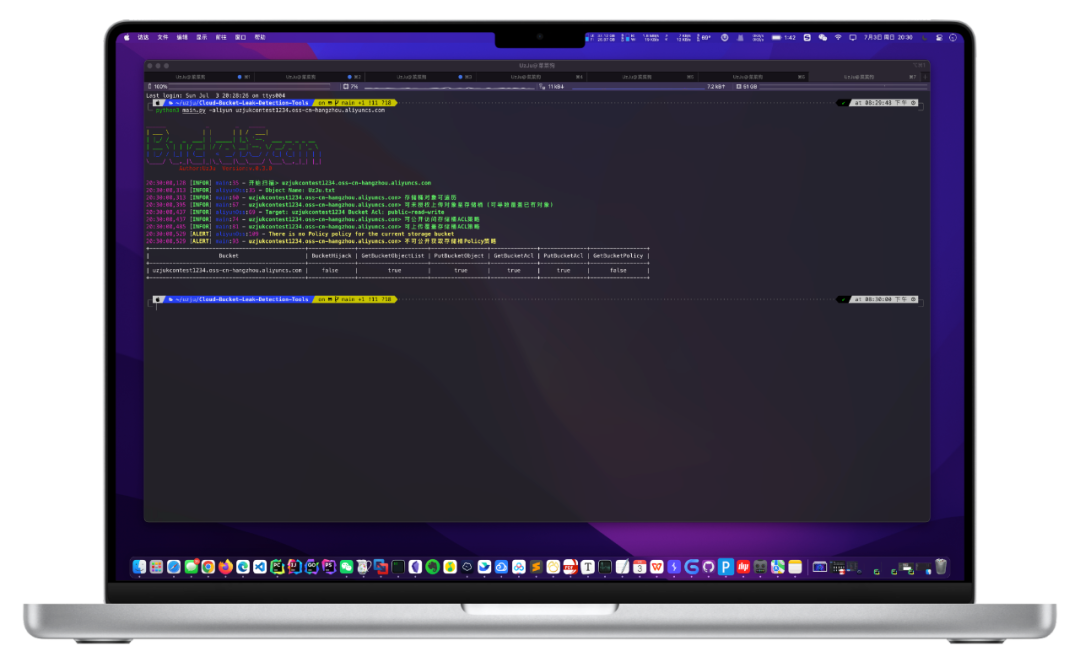The height and width of the screenshot is (662, 1080).
Task: Click the PutBucketObject table header
Action: 459,256
